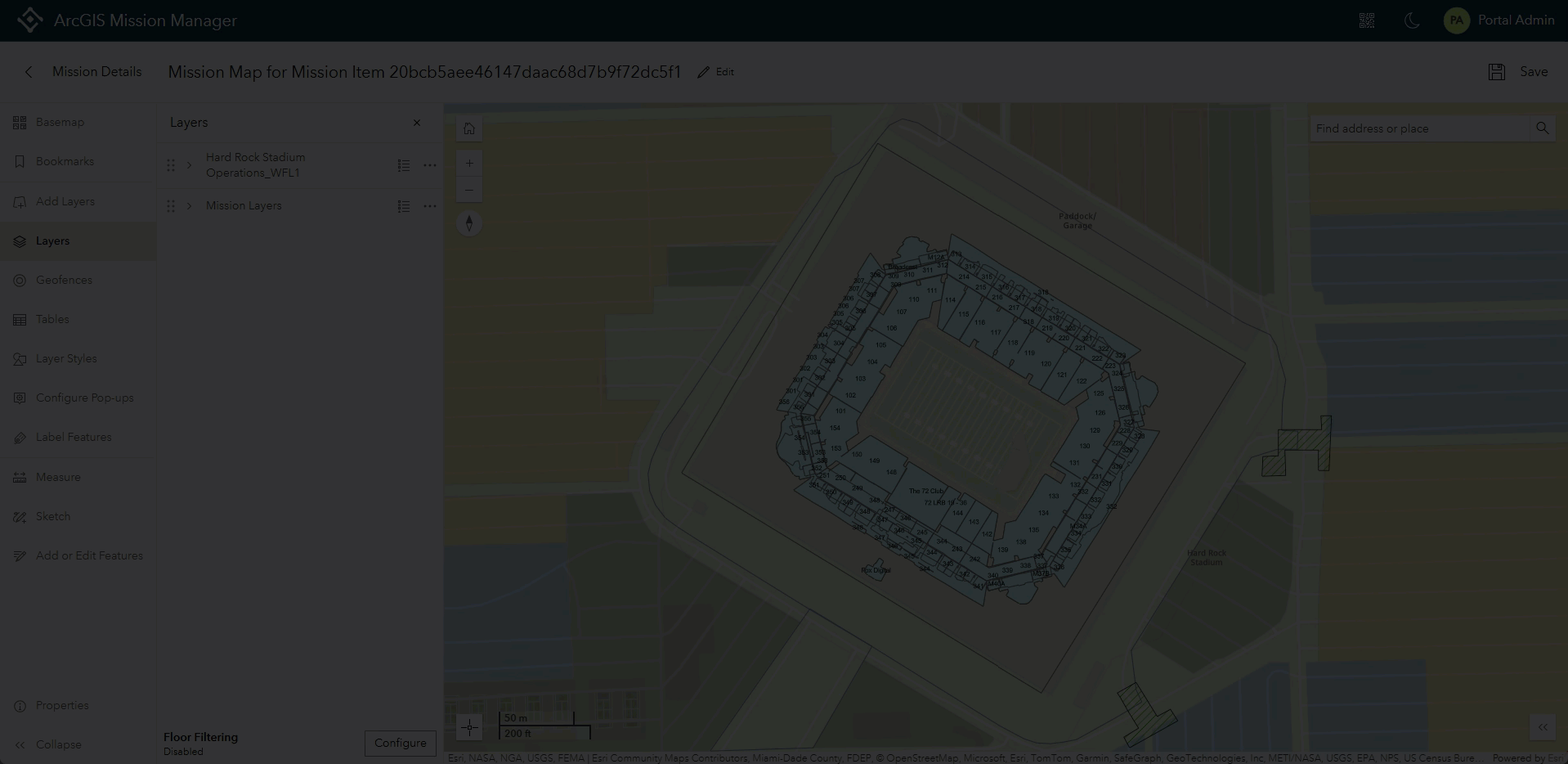Reset north with the compass icon

469,222
